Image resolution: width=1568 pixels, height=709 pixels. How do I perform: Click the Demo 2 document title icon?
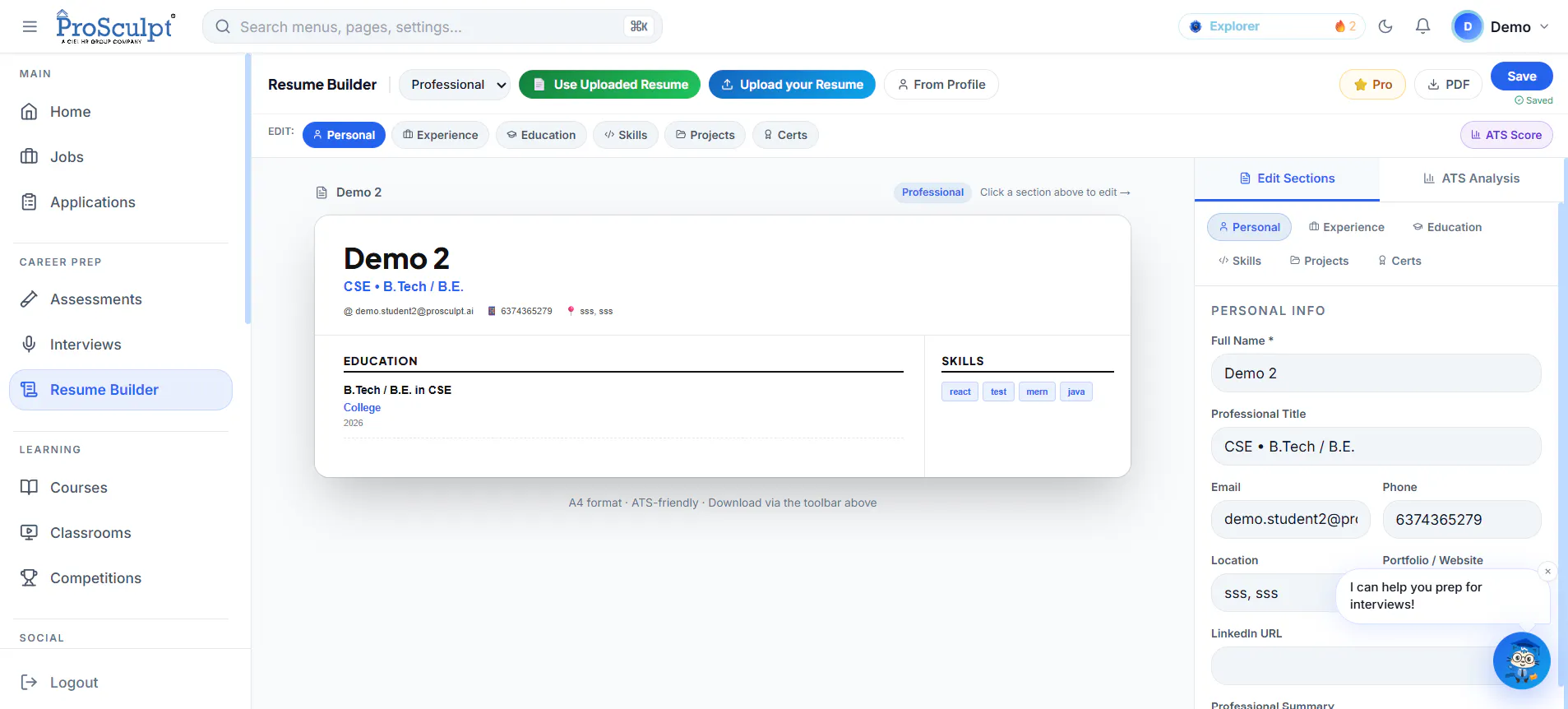click(321, 192)
